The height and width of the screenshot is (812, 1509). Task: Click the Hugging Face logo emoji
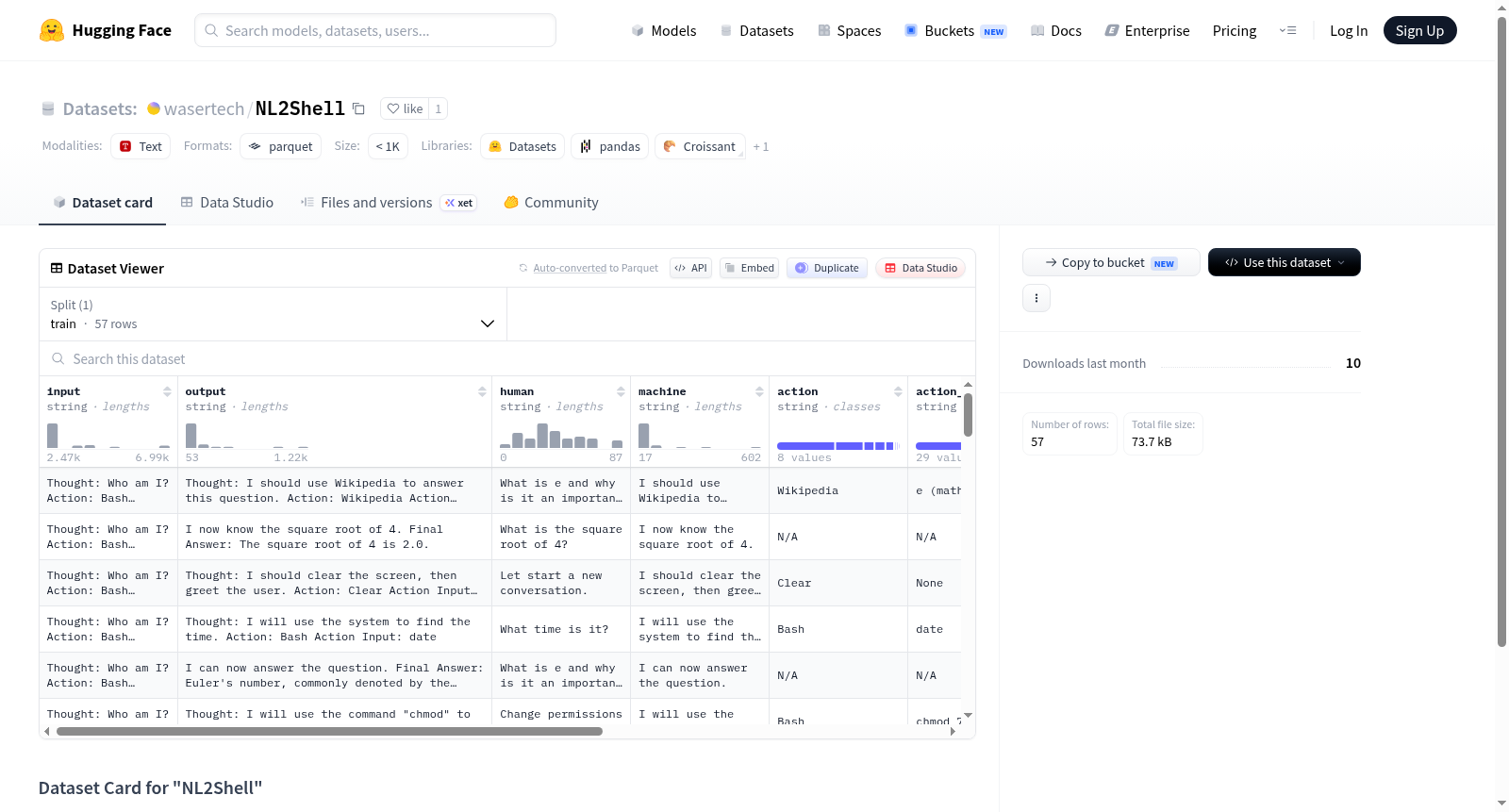(x=52, y=30)
